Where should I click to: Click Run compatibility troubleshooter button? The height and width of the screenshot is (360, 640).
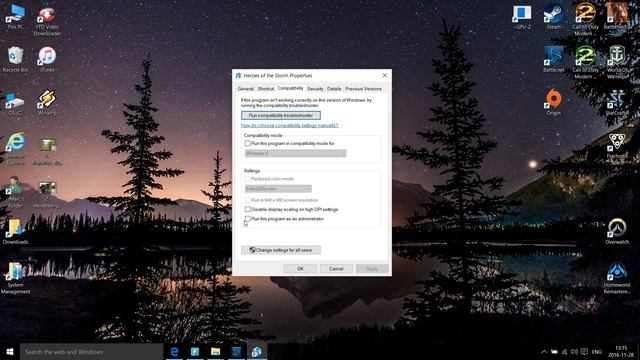[x=281, y=116]
